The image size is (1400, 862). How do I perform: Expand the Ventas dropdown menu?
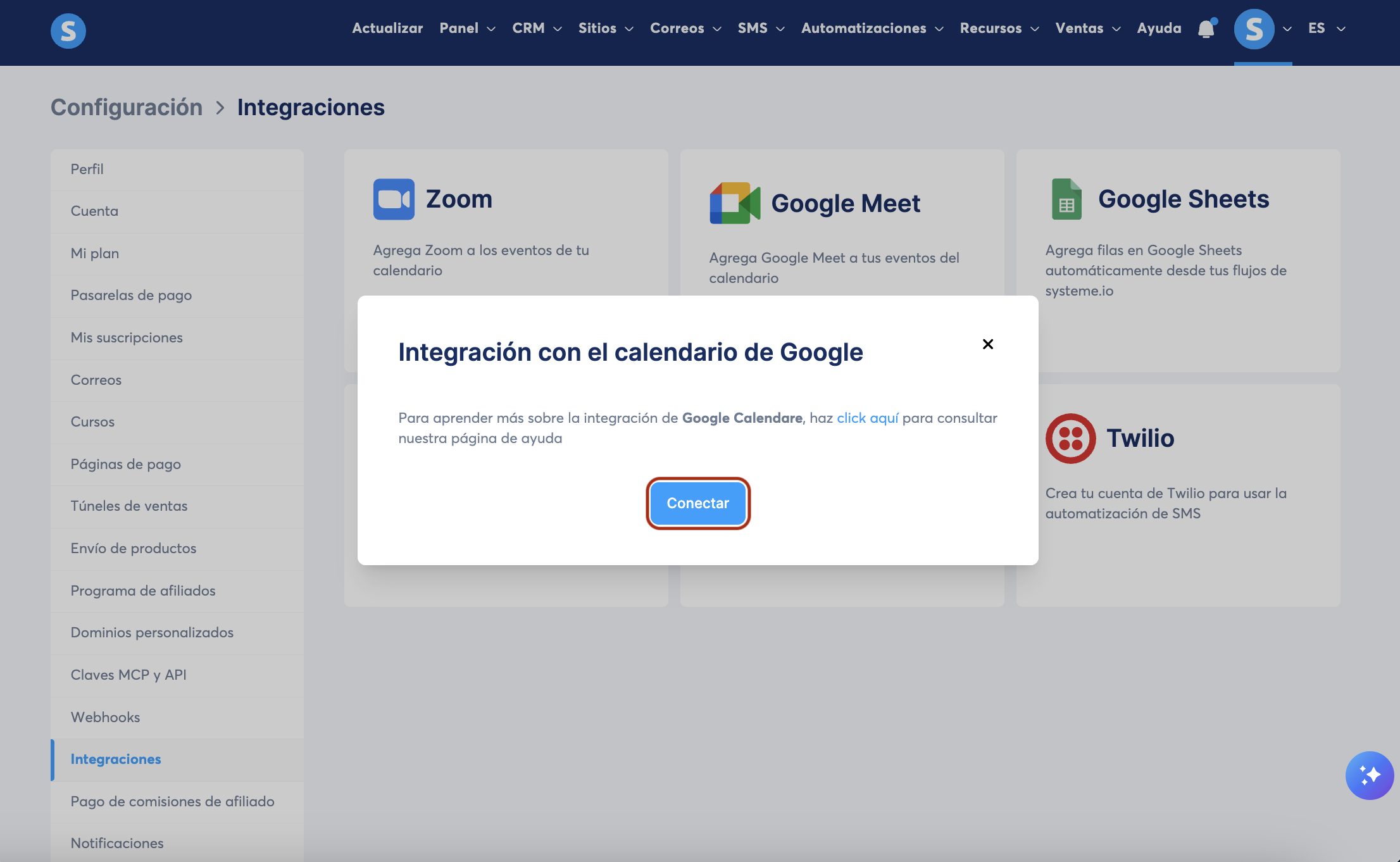pyautogui.click(x=1088, y=28)
